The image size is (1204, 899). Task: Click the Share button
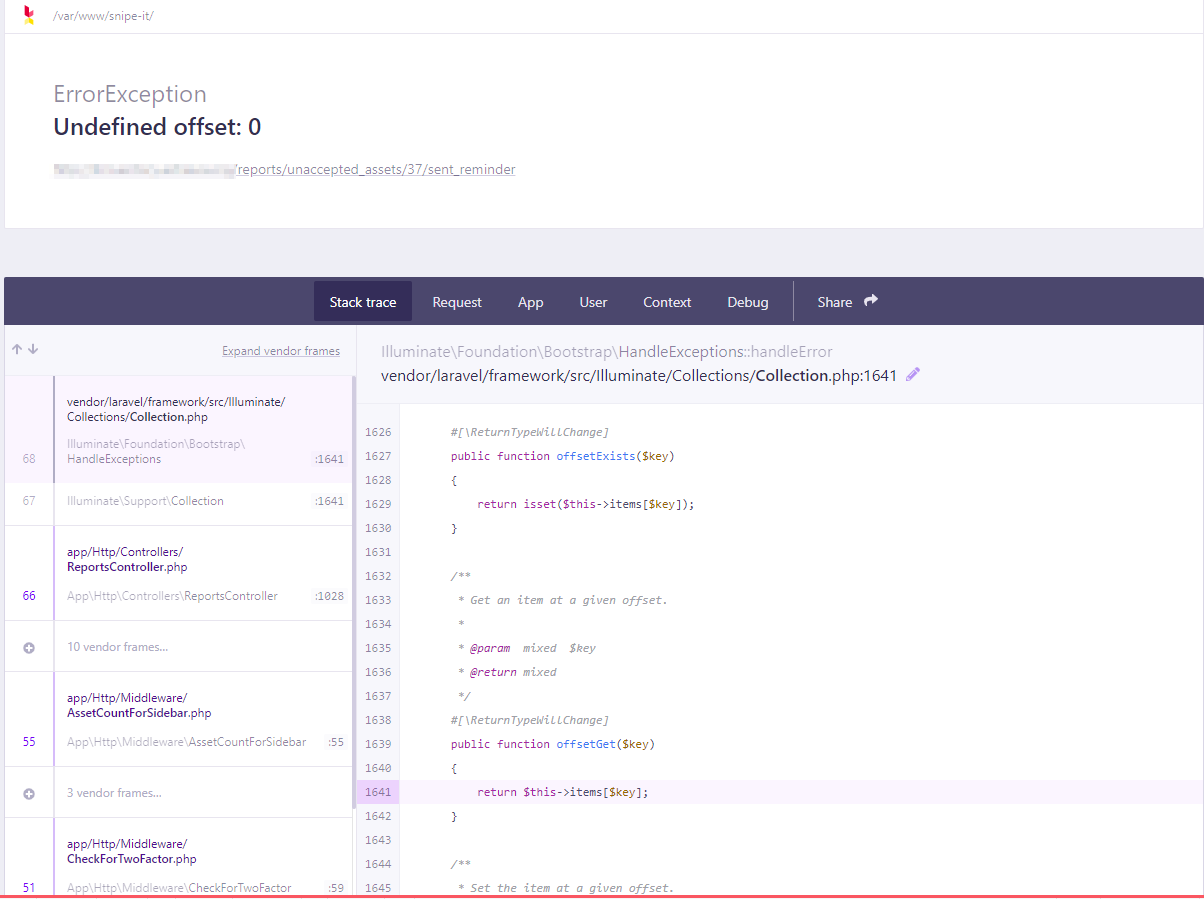(x=834, y=301)
